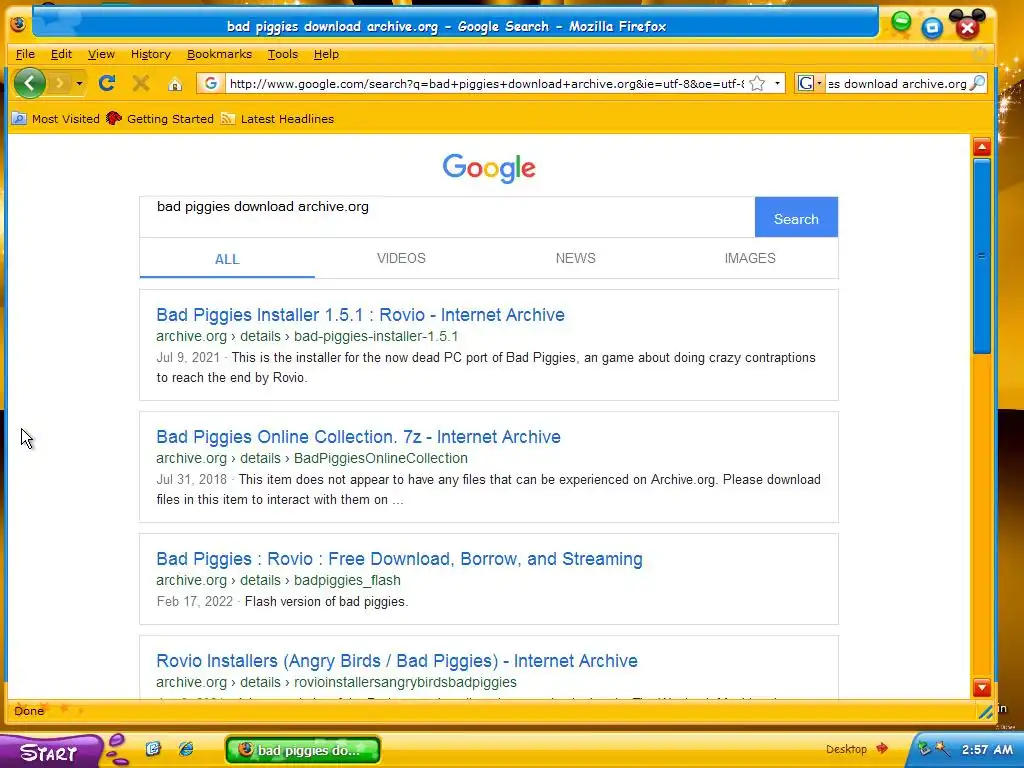Open the History menu
1024x768 pixels.
point(150,54)
